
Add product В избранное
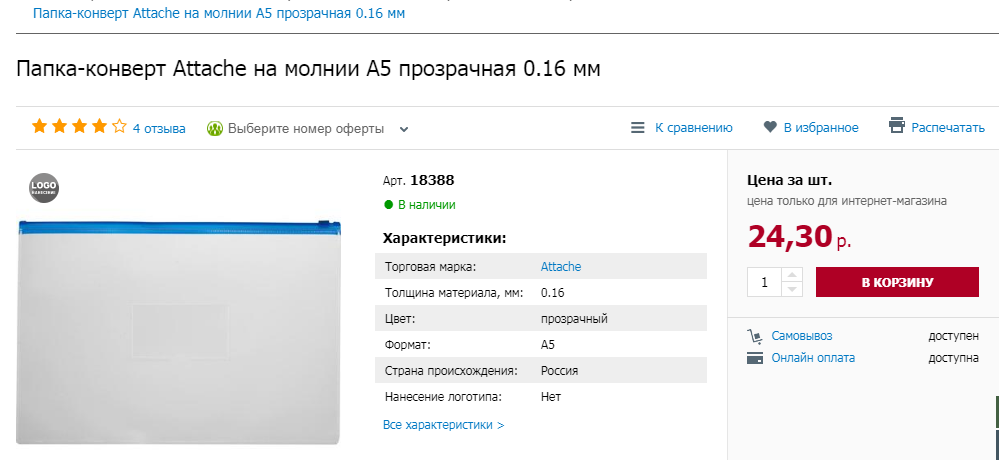(x=821, y=127)
